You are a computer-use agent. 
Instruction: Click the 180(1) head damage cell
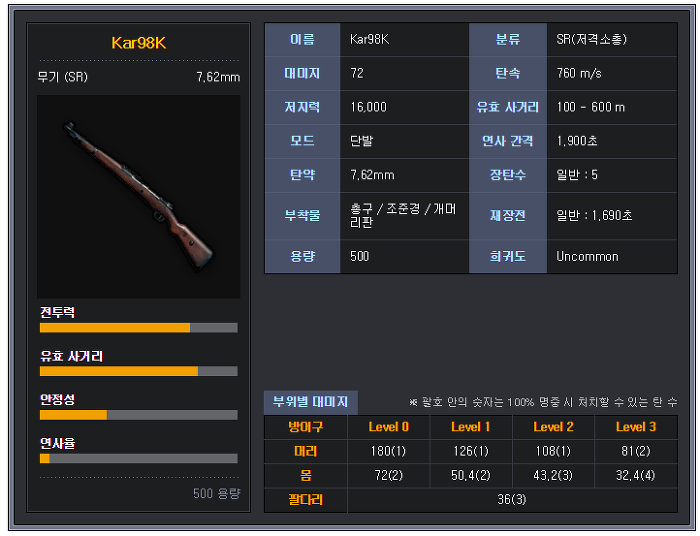click(x=388, y=451)
